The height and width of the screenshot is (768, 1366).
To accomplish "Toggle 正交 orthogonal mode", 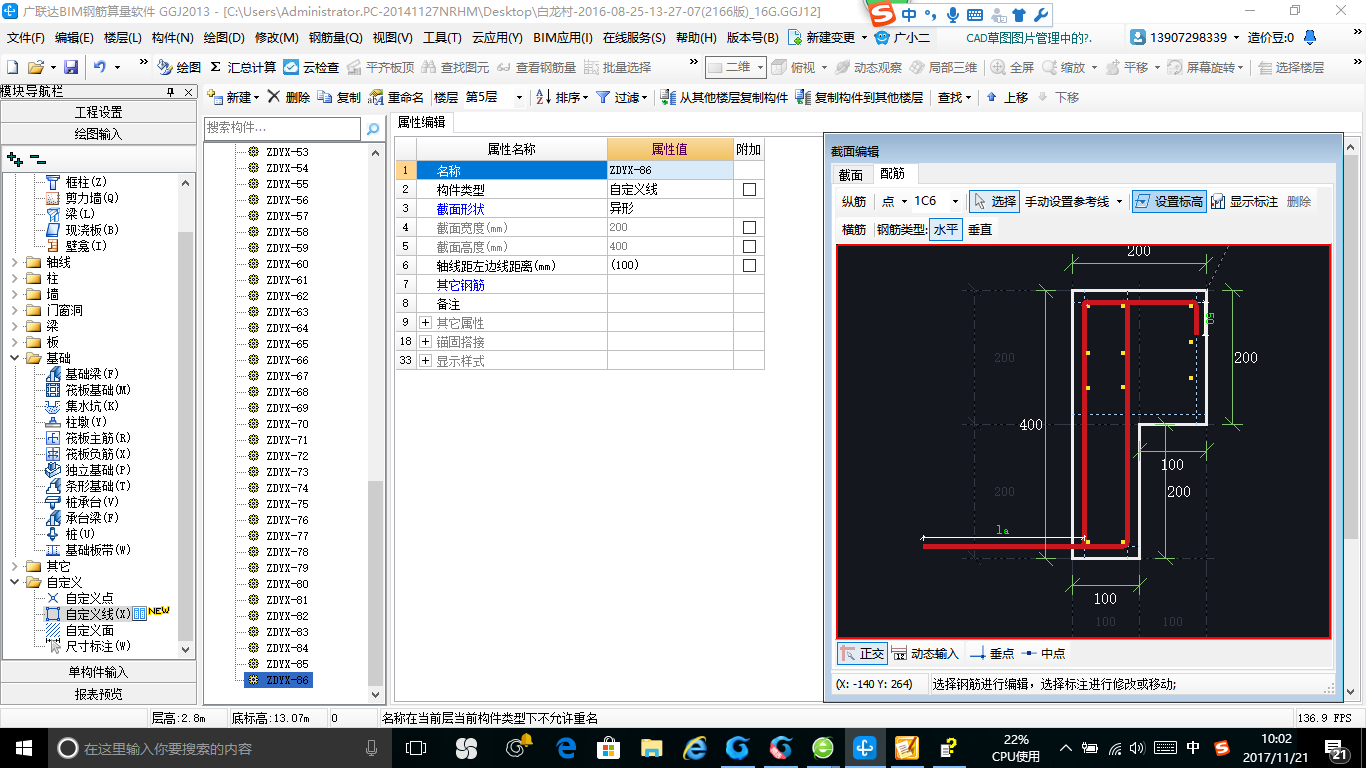I will [x=862, y=653].
